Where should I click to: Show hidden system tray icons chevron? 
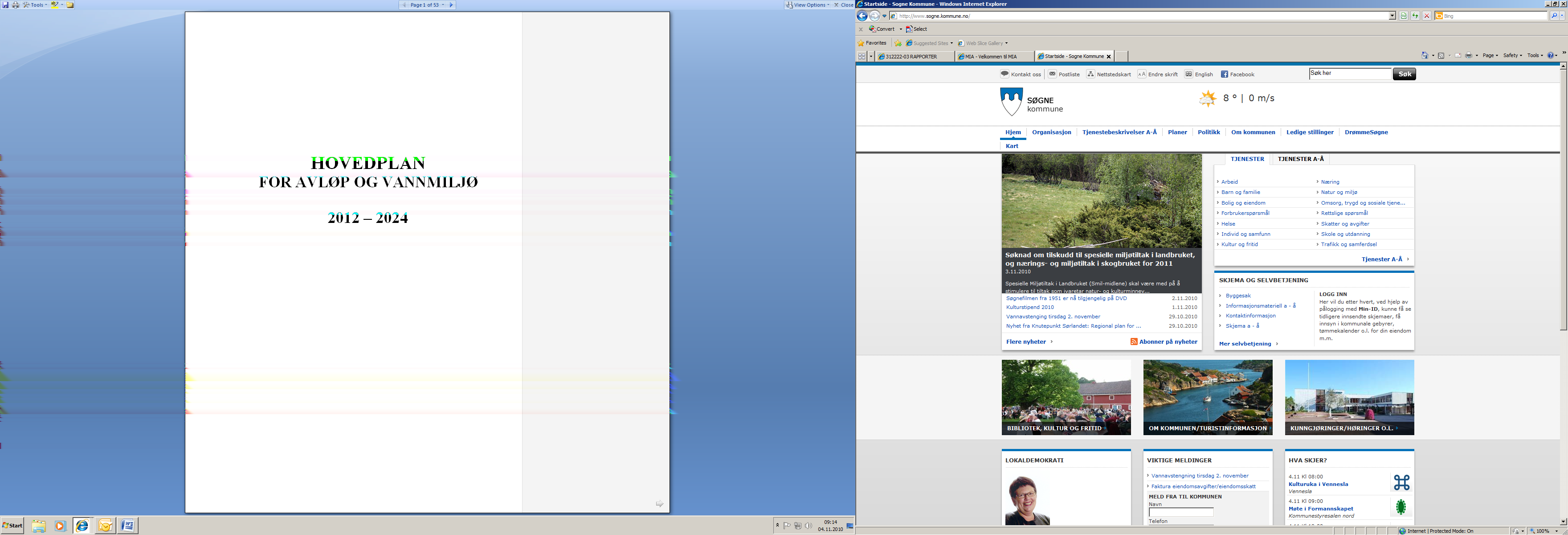[777, 525]
